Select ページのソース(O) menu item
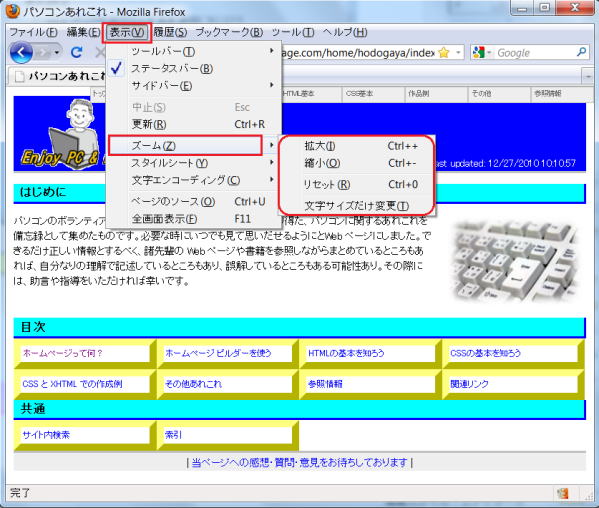The image size is (599, 508). pyautogui.click(x=194, y=202)
